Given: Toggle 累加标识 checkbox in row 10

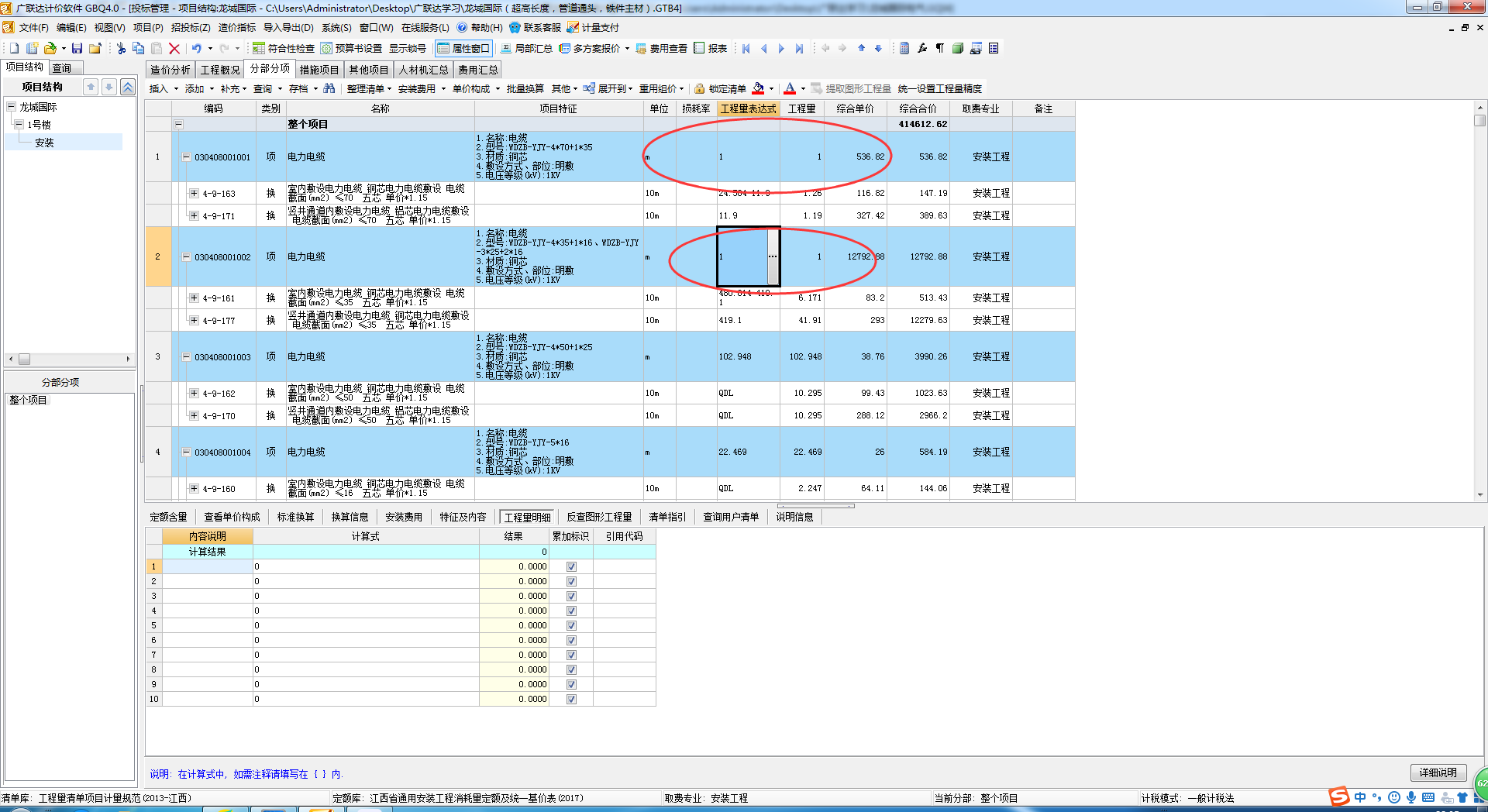Looking at the screenshot, I should coord(571,699).
